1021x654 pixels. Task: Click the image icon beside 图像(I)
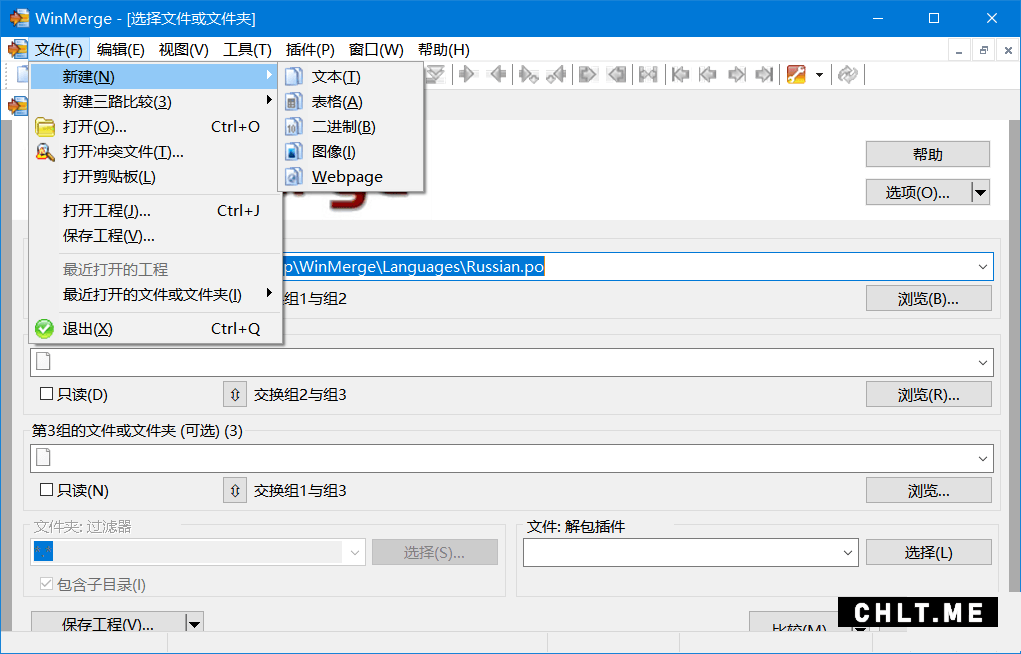point(294,152)
